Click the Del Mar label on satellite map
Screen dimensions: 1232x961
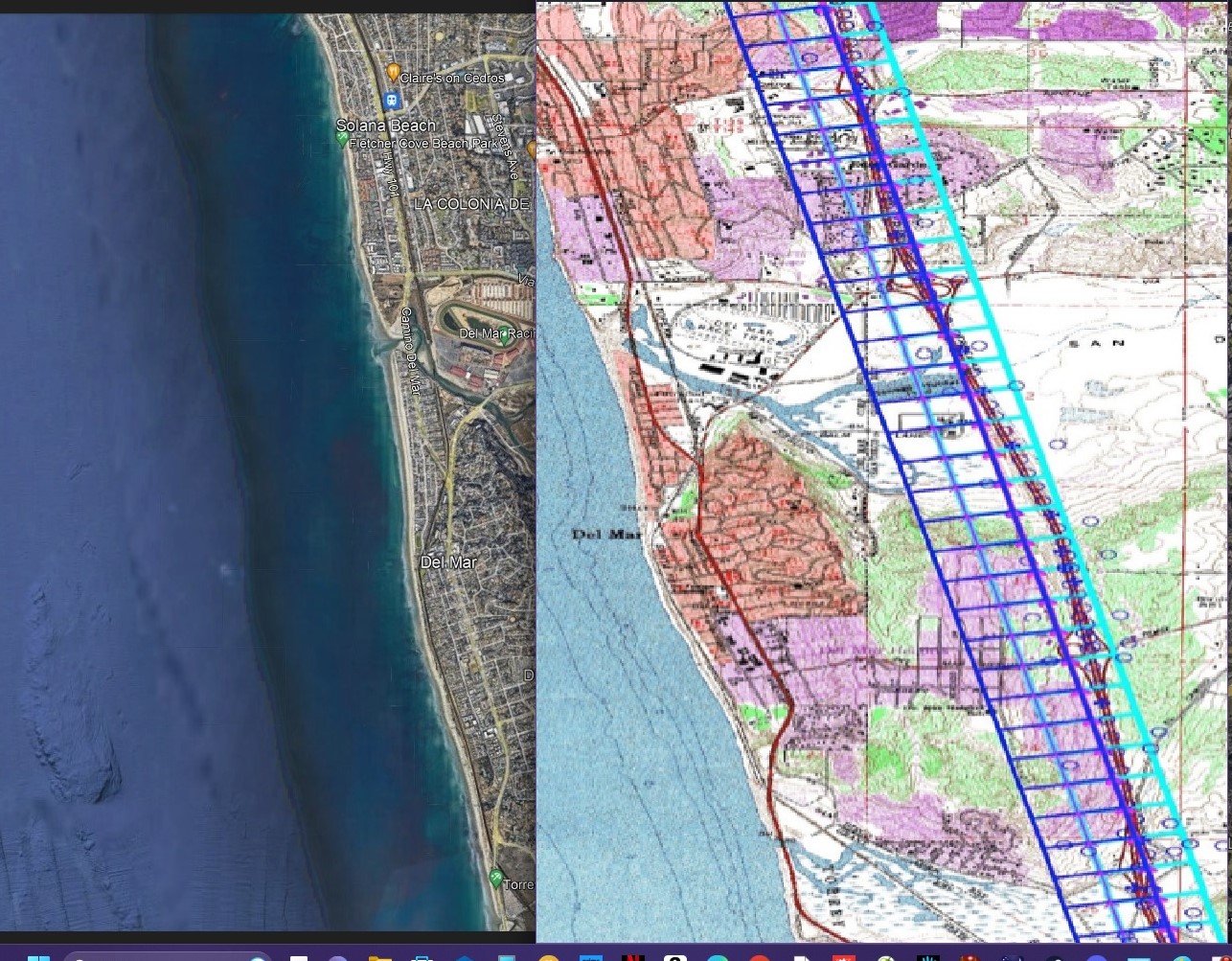click(x=448, y=562)
